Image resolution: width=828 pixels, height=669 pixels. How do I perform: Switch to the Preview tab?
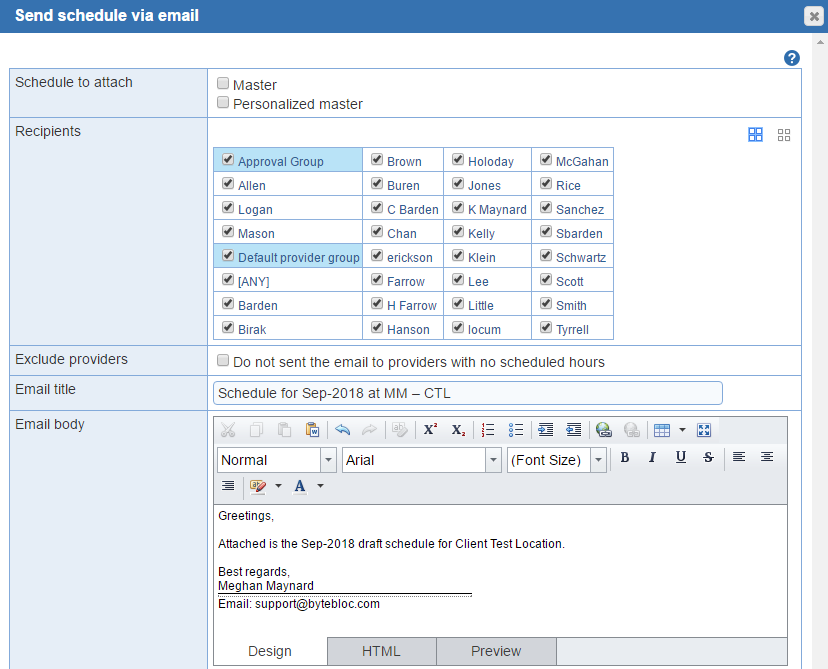(496, 651)
